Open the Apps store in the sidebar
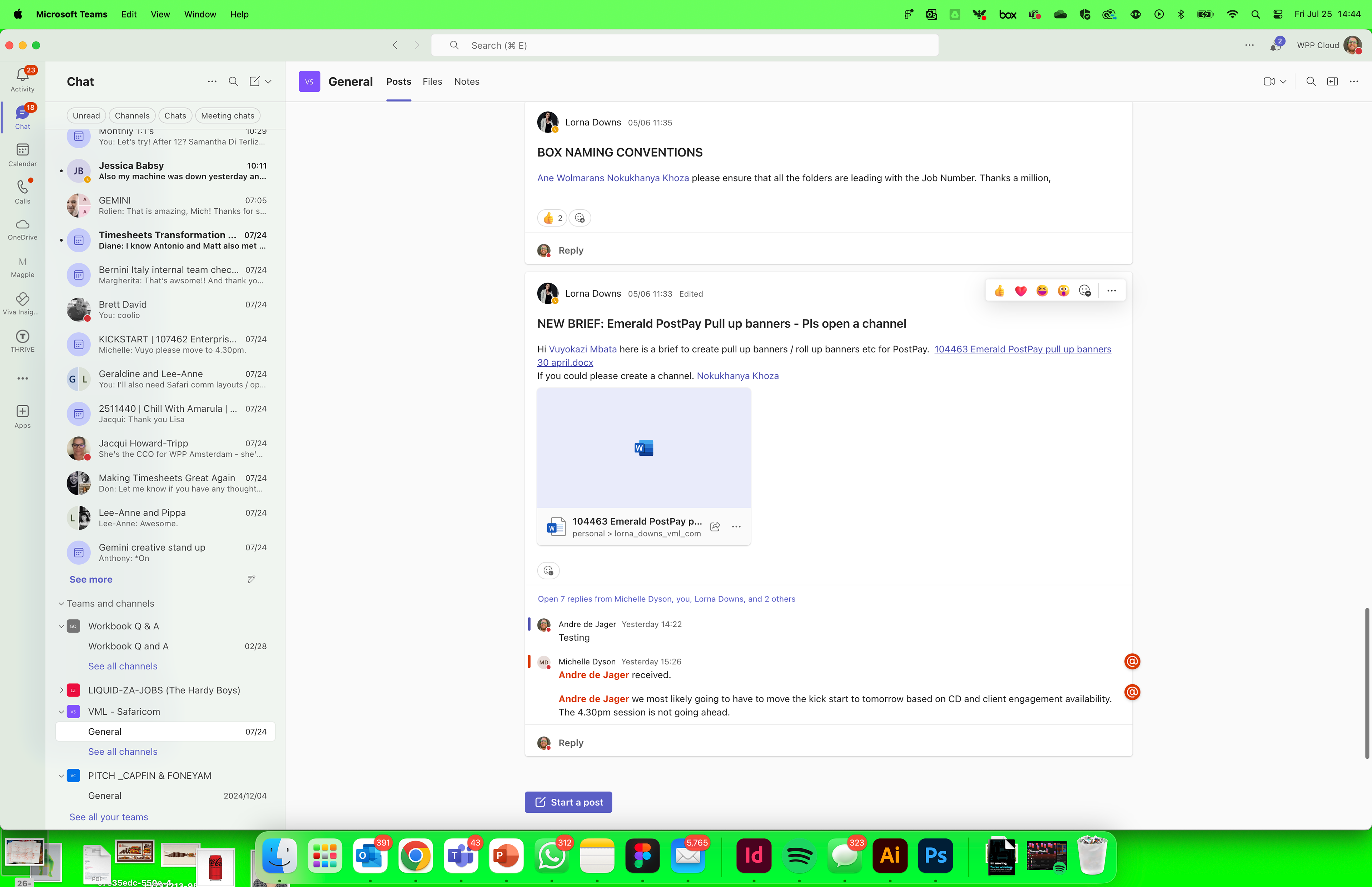 [23, 416]
